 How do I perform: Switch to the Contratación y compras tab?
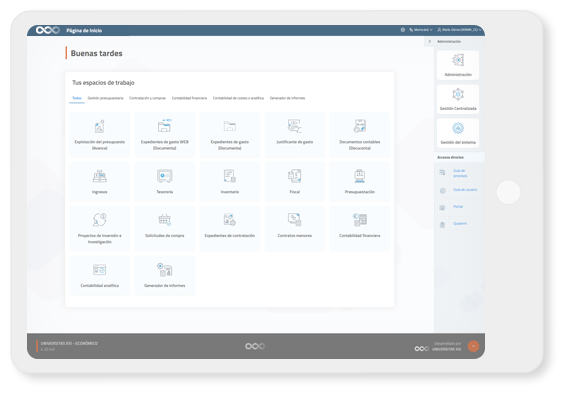click(x=147, y=98)
